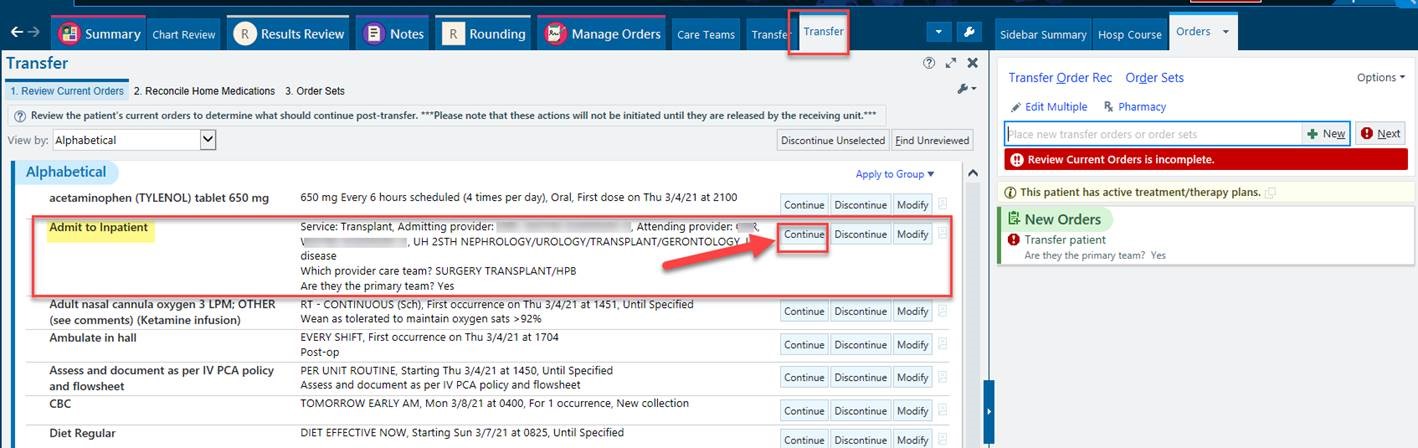1418x448 pixels.
Task: Click the Alphabetical group header
Action: point(65,172)
